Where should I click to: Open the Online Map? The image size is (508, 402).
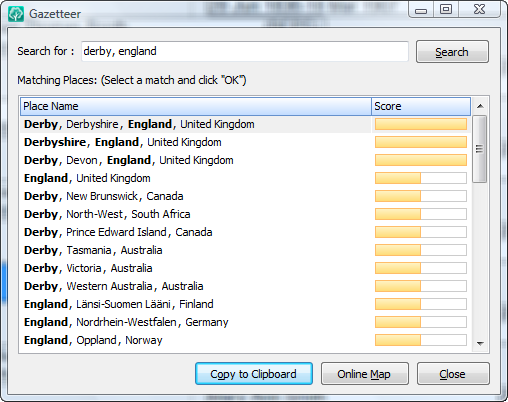pos(365,374)
